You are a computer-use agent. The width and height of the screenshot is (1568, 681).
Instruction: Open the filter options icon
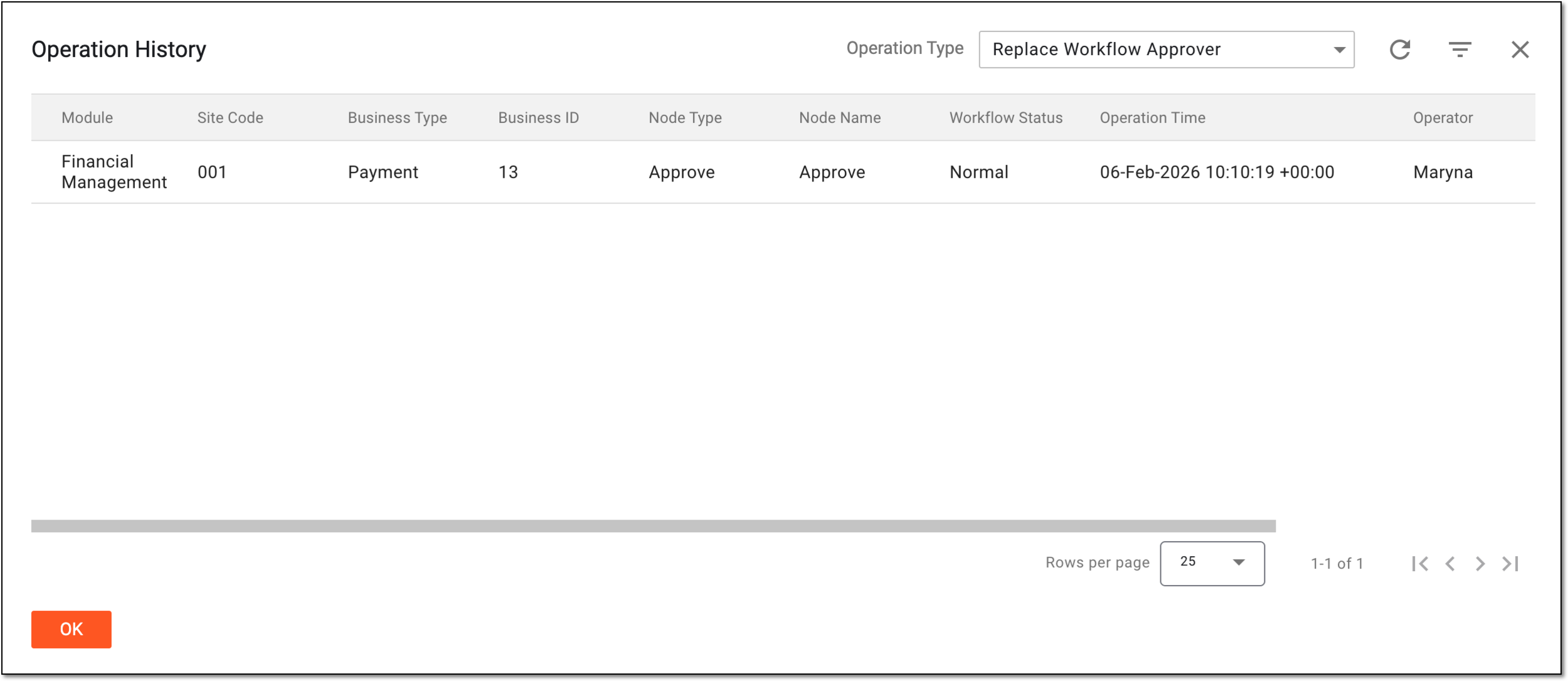(1460, 50)
